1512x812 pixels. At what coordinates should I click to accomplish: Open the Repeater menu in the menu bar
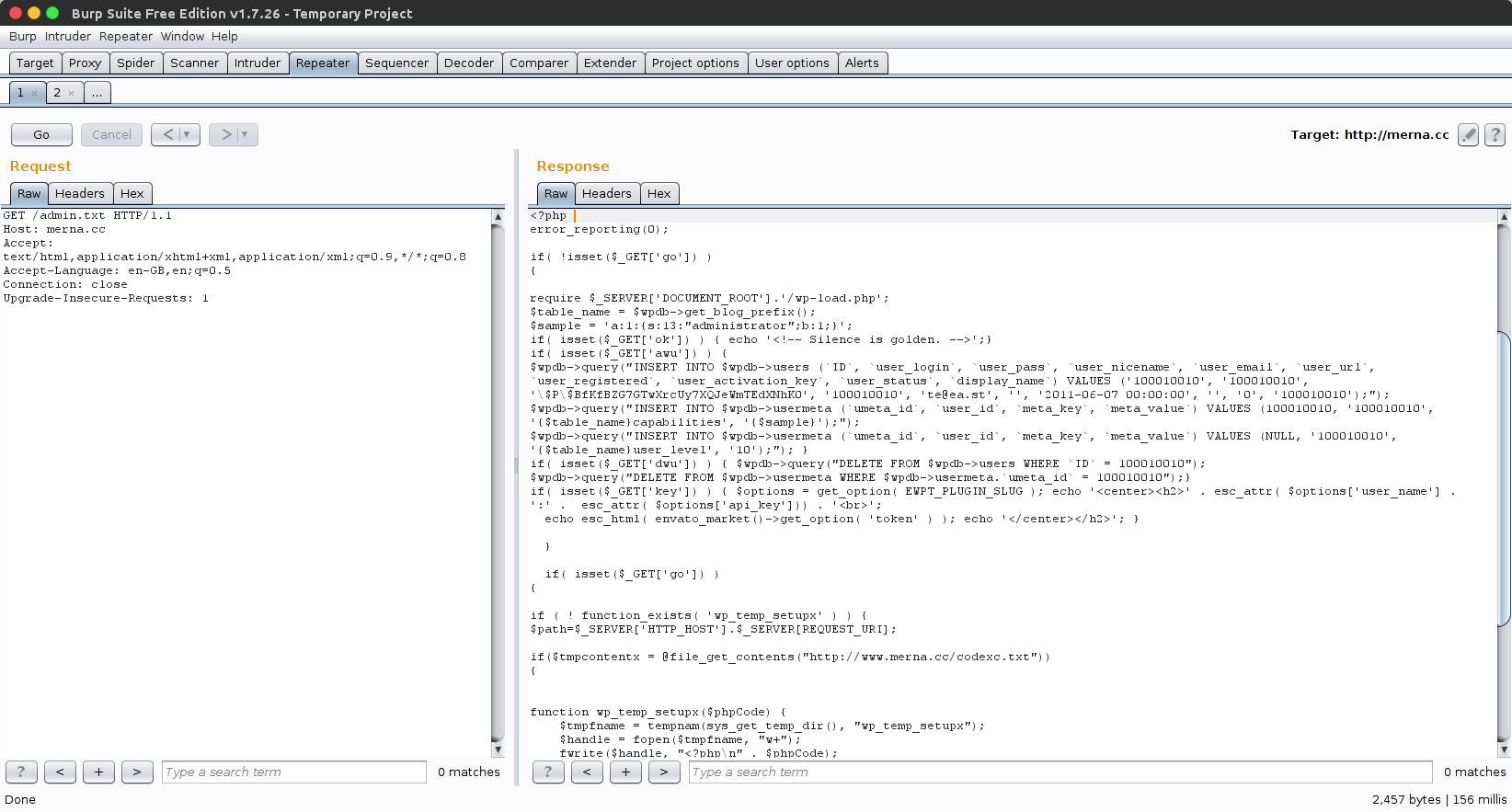click(126, 37)
